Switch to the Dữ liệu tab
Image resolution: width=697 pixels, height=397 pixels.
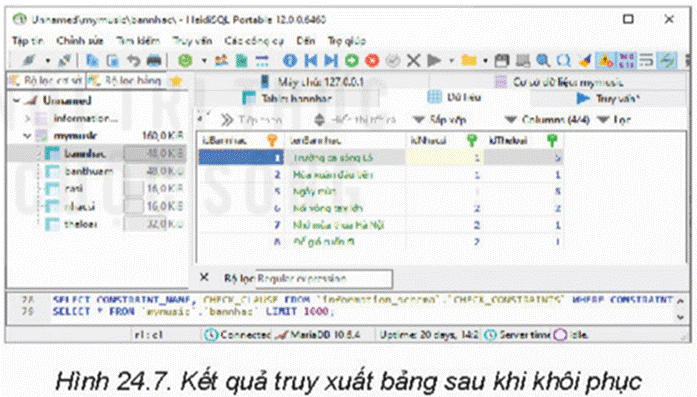point(454,97)
